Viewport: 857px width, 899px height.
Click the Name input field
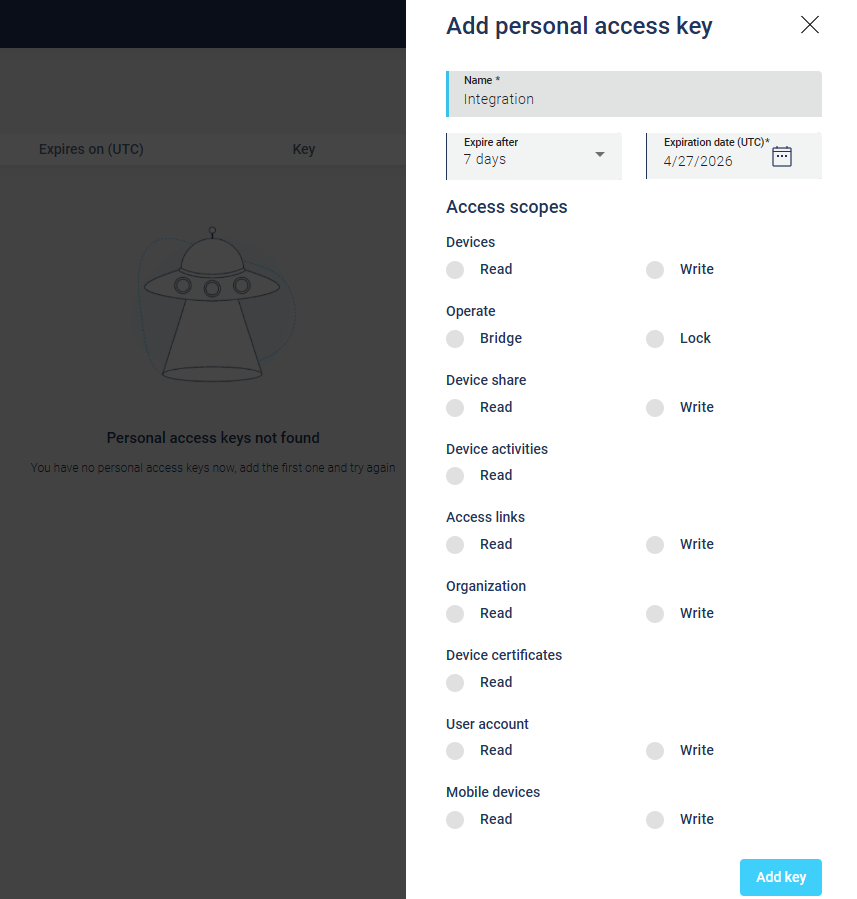point(634,99)
